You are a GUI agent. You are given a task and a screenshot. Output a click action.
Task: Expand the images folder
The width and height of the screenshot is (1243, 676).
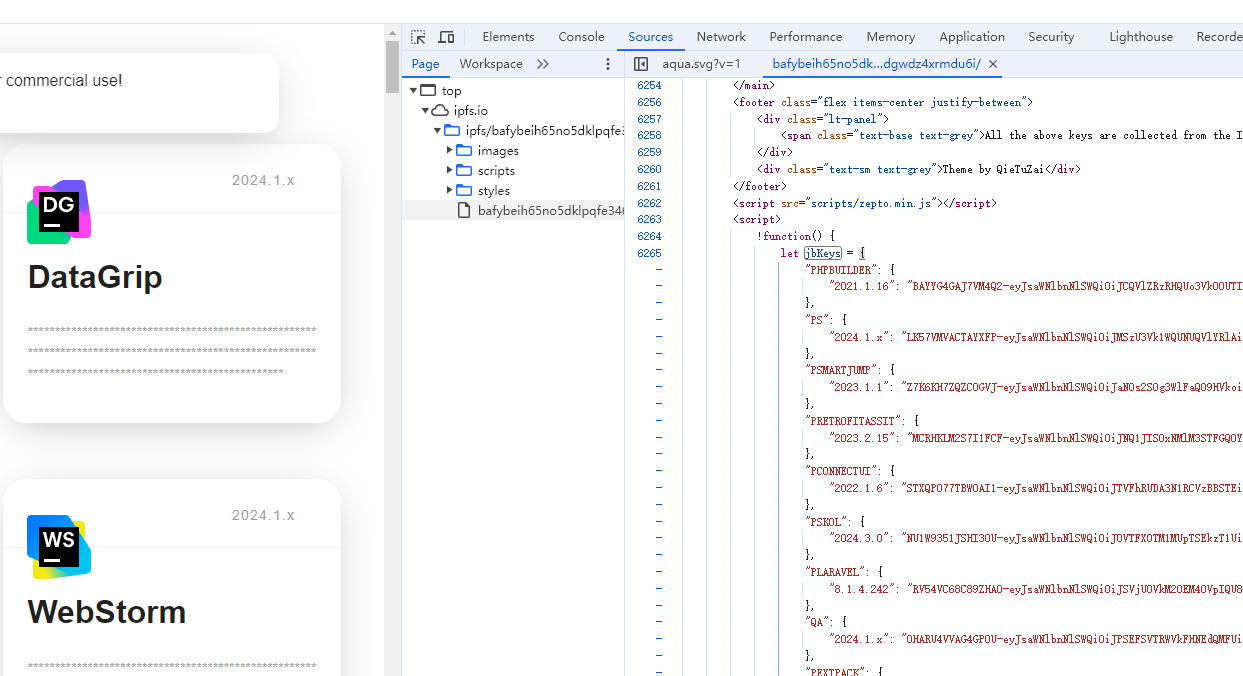[x=450, y=150]
